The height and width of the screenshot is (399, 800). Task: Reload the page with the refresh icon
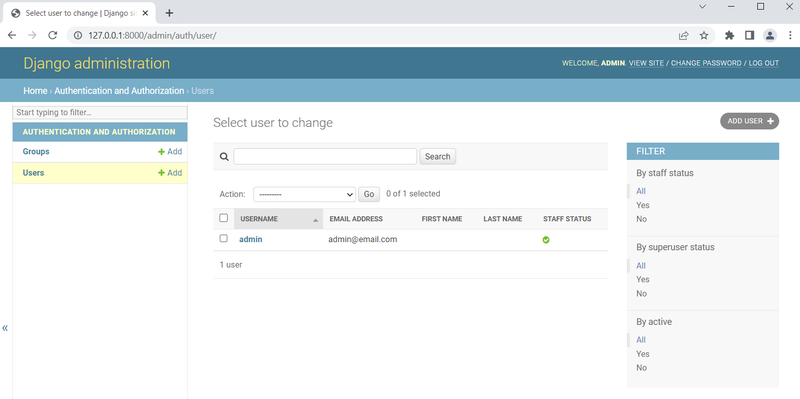tap(52, 35)
